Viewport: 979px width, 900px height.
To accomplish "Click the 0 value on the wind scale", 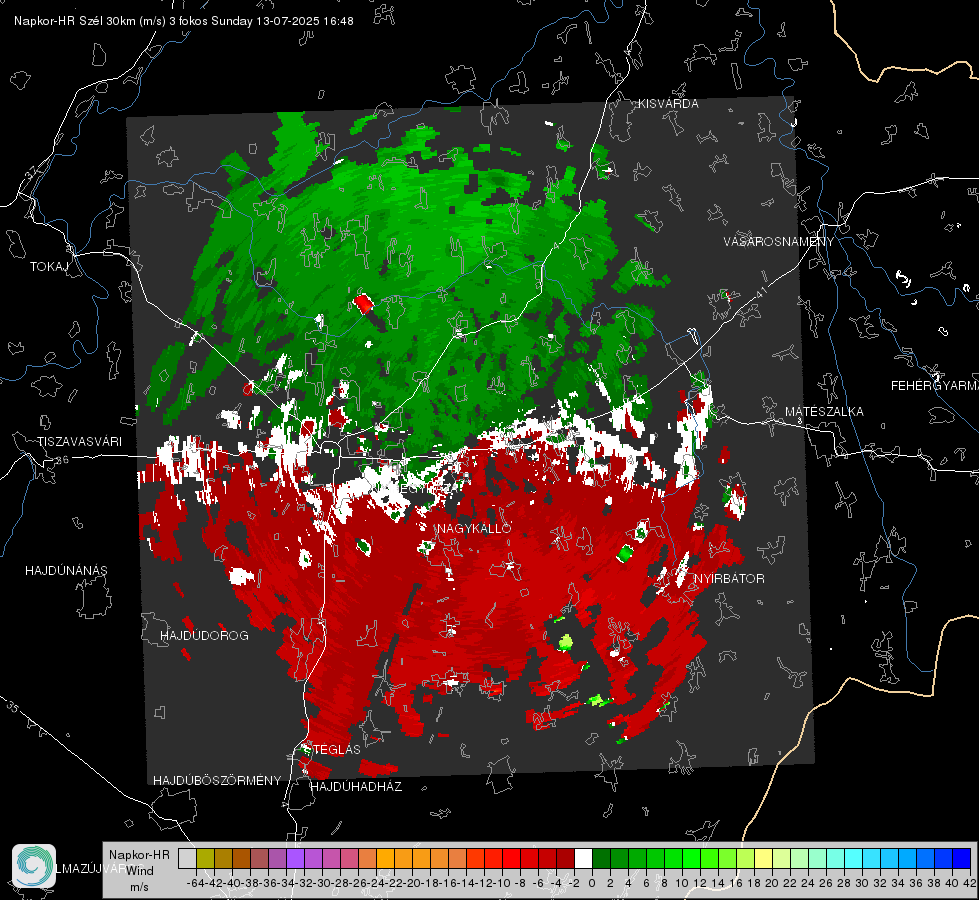I will (592, 883).
